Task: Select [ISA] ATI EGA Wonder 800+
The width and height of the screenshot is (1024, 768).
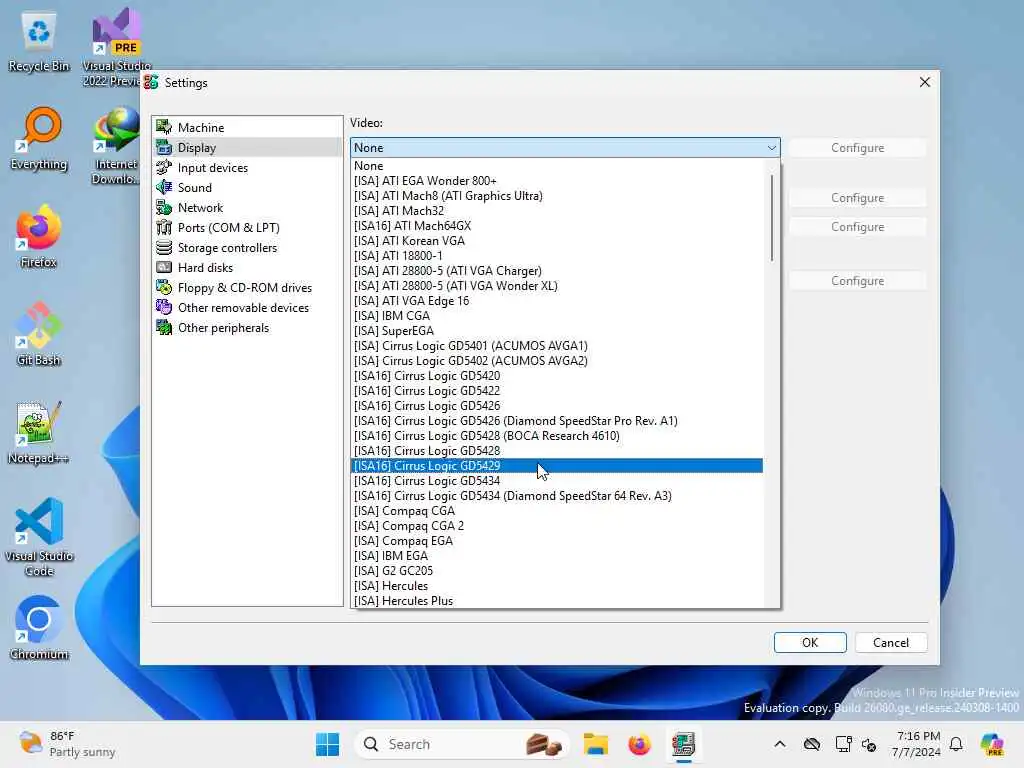Action: [557, 181]
